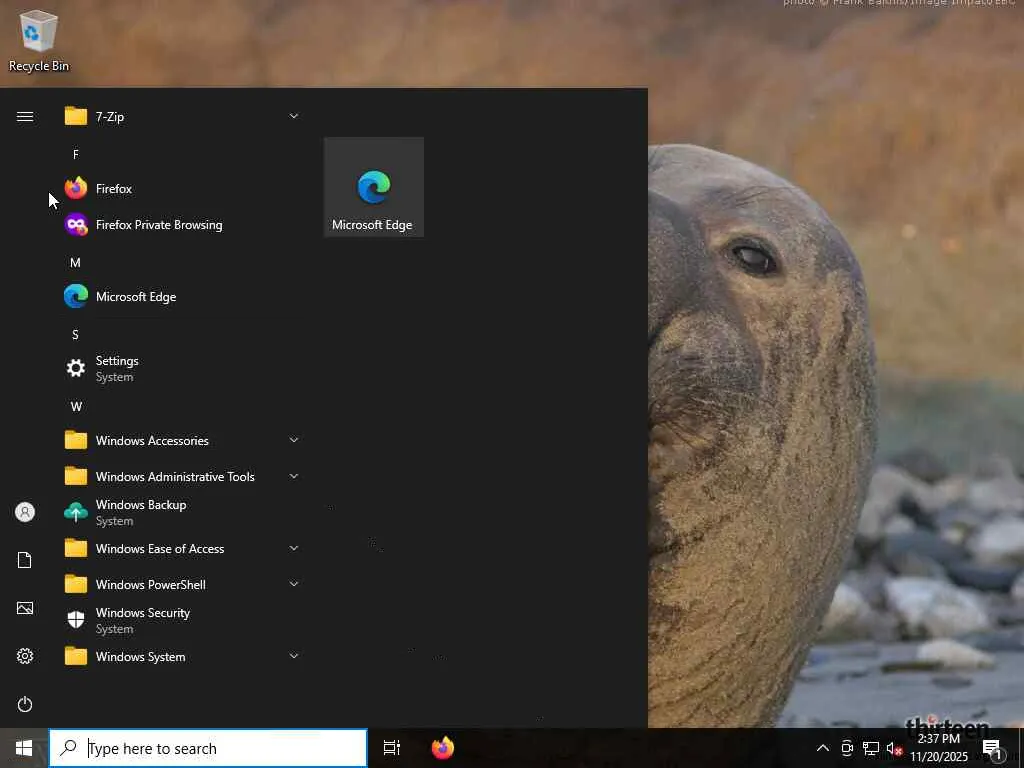The width and height of the screenshot is (1024, 768).
Task: Open Settings gear in the Start sidebar
Action: tap(25, 656)
